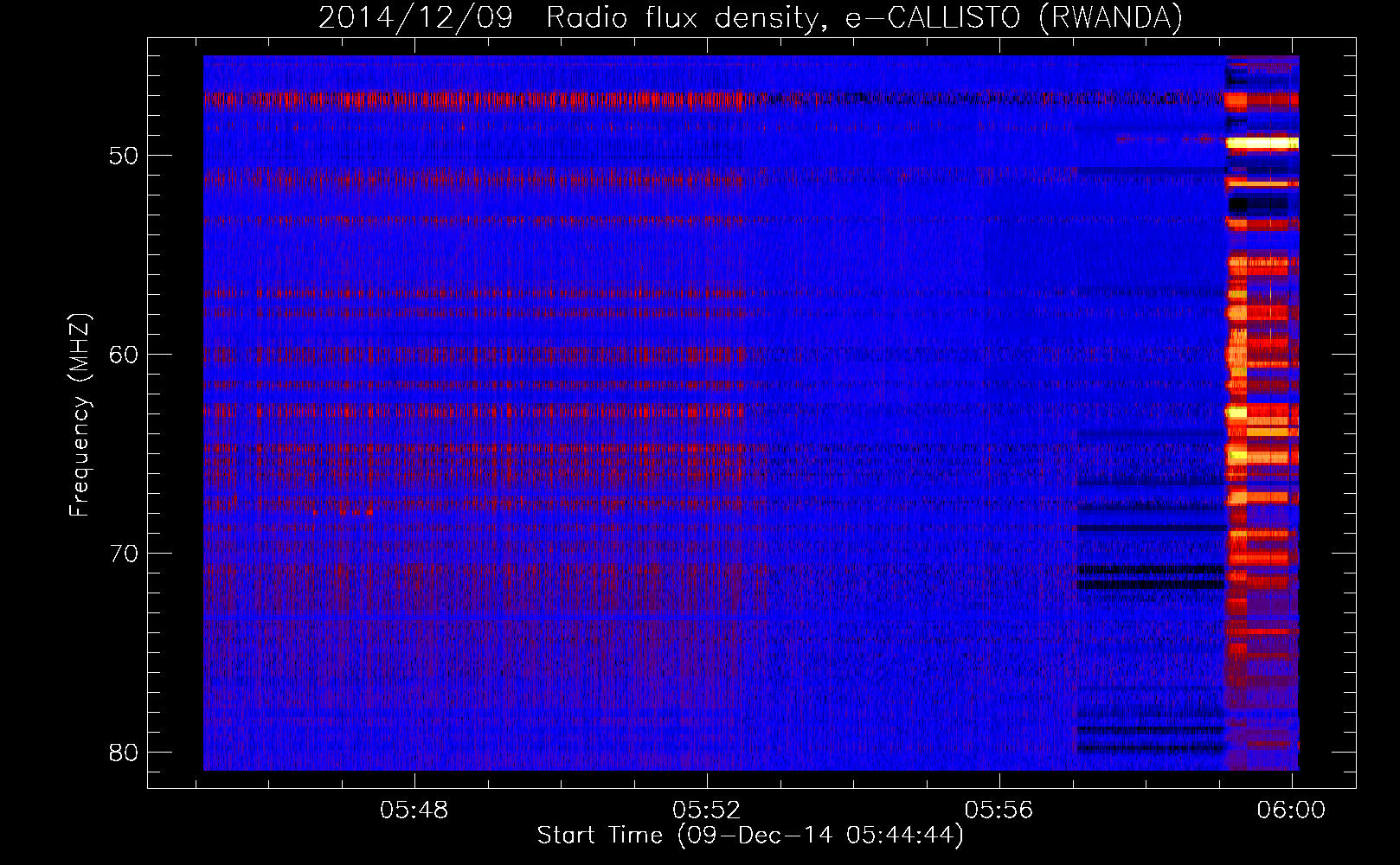The width and height of the screenshot is (1400, 865).
Task: Click the bright yellow-white burst band near 49 MHz
Action: (1262, 143)
